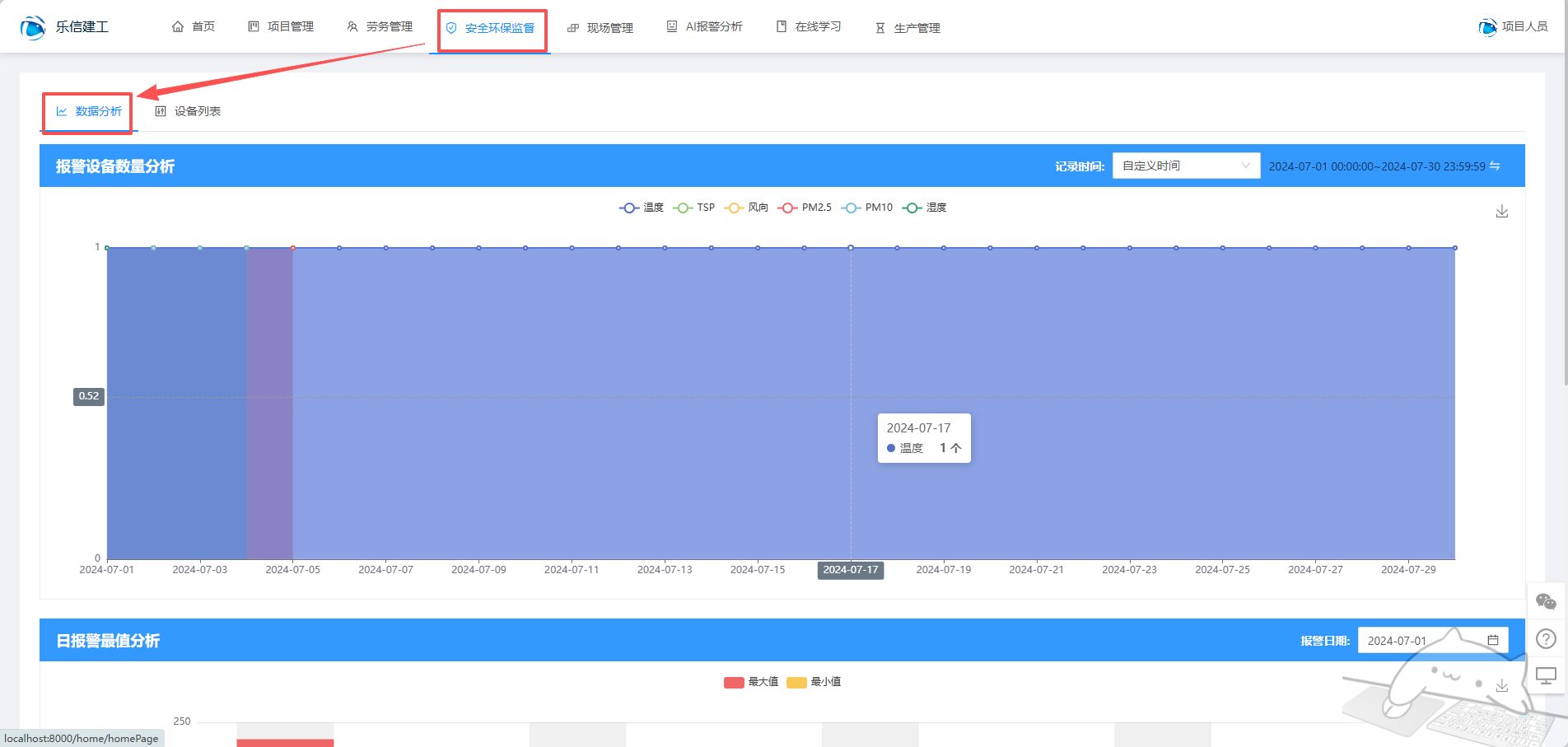The width and height of the screenshot is (1568, 747).
Task: Toggle the 最大值 red legend swatch
Action: click(x=734, y=682)
